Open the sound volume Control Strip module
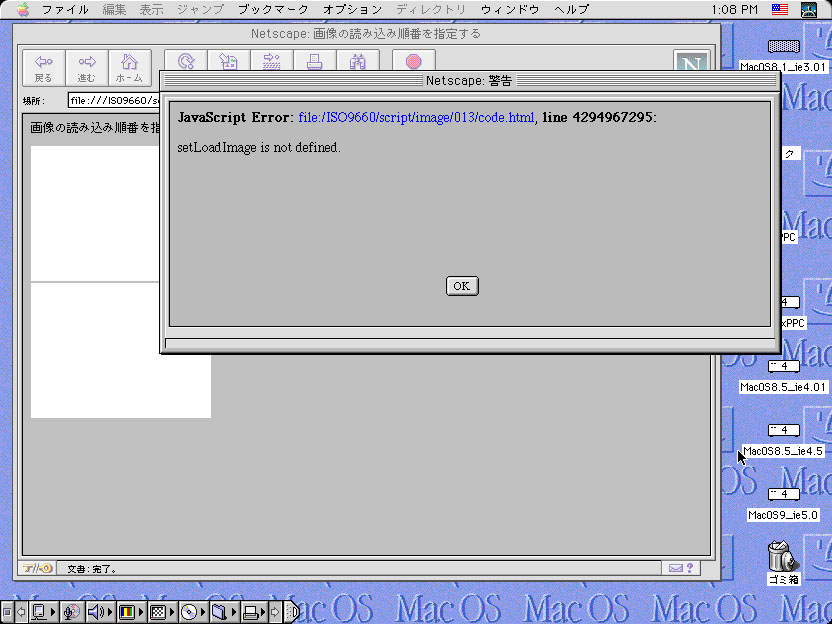 pyautogui.click(x=100, y=612)
